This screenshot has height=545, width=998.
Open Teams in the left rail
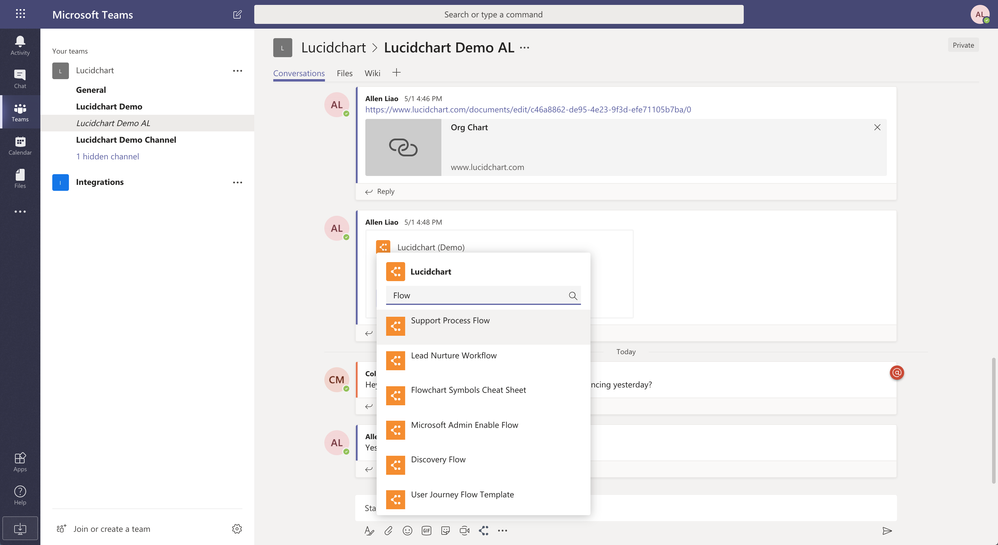tap(20, 112)
